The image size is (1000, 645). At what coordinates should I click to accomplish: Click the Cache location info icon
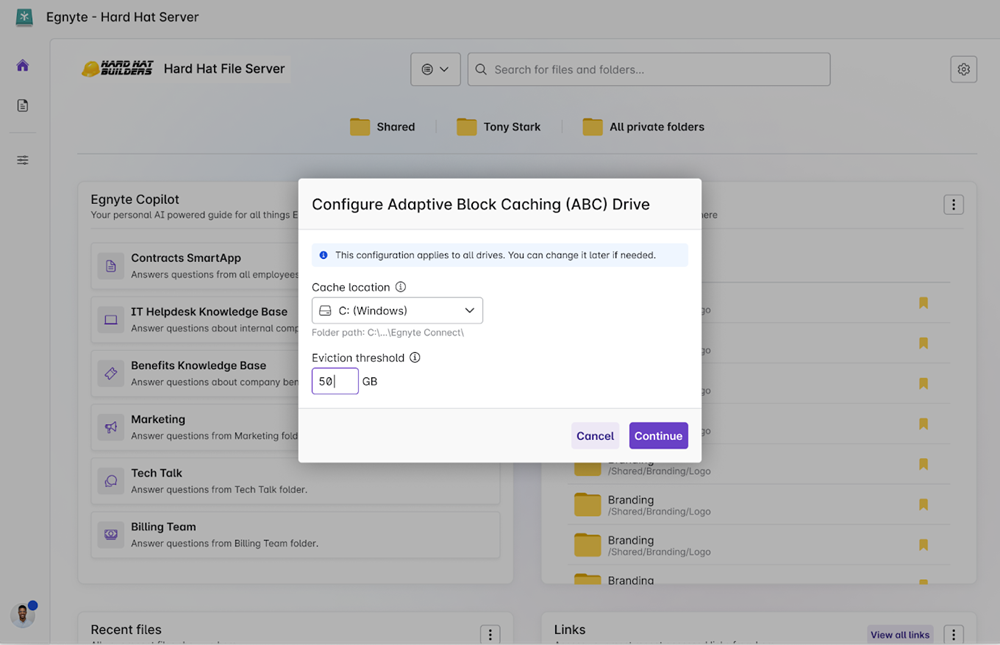(x=401, y=287)
